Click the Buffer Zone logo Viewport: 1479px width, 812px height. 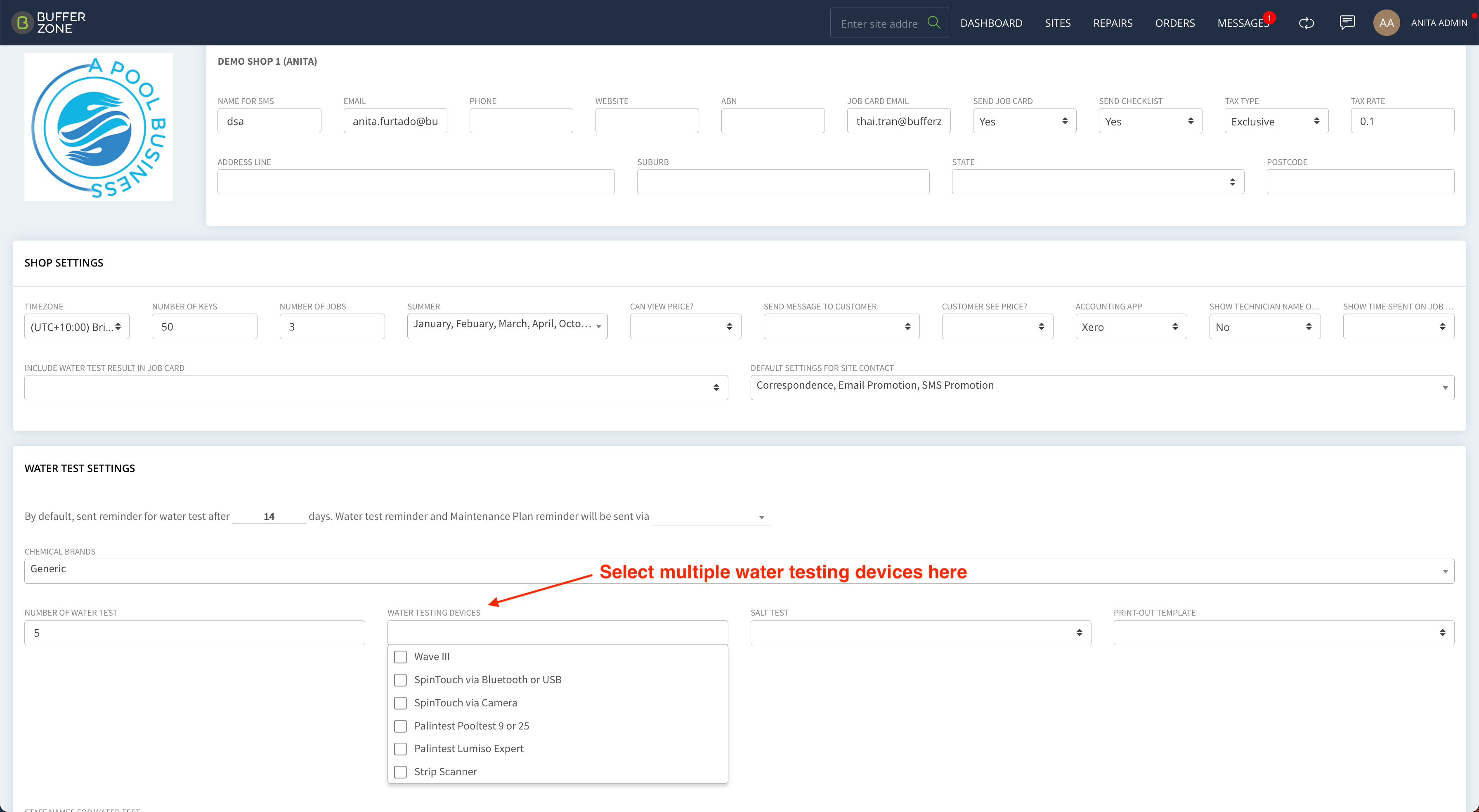click(x=49, y=22)
